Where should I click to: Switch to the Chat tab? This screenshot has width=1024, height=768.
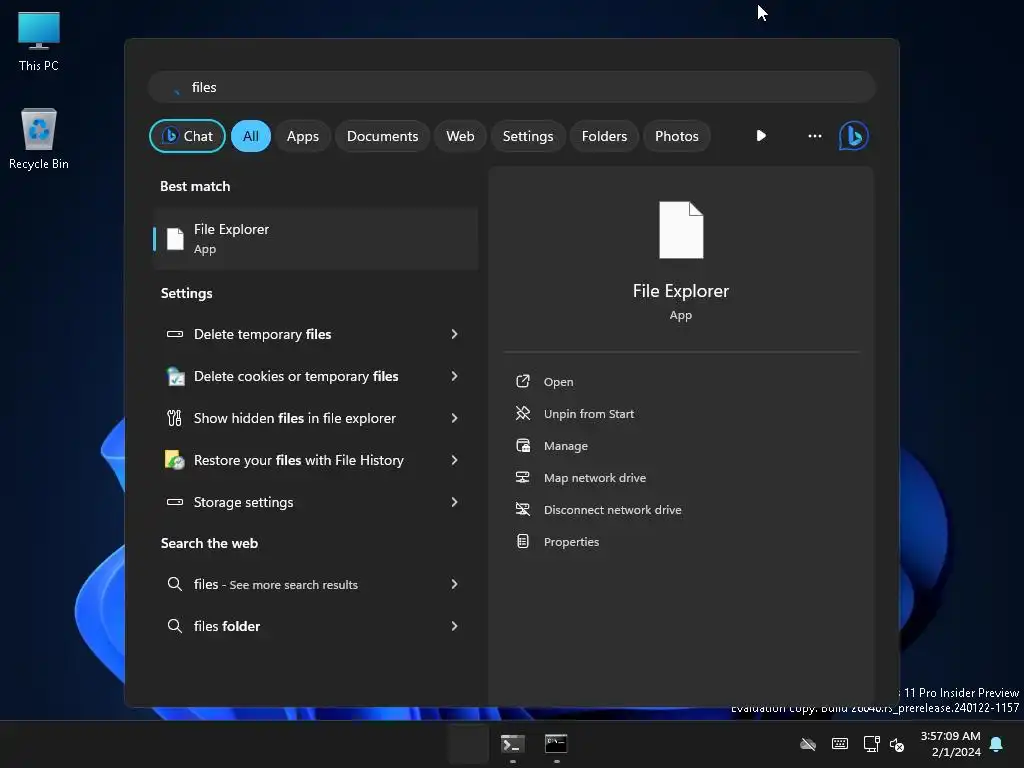pyautogui.click(x=187, y=136)
